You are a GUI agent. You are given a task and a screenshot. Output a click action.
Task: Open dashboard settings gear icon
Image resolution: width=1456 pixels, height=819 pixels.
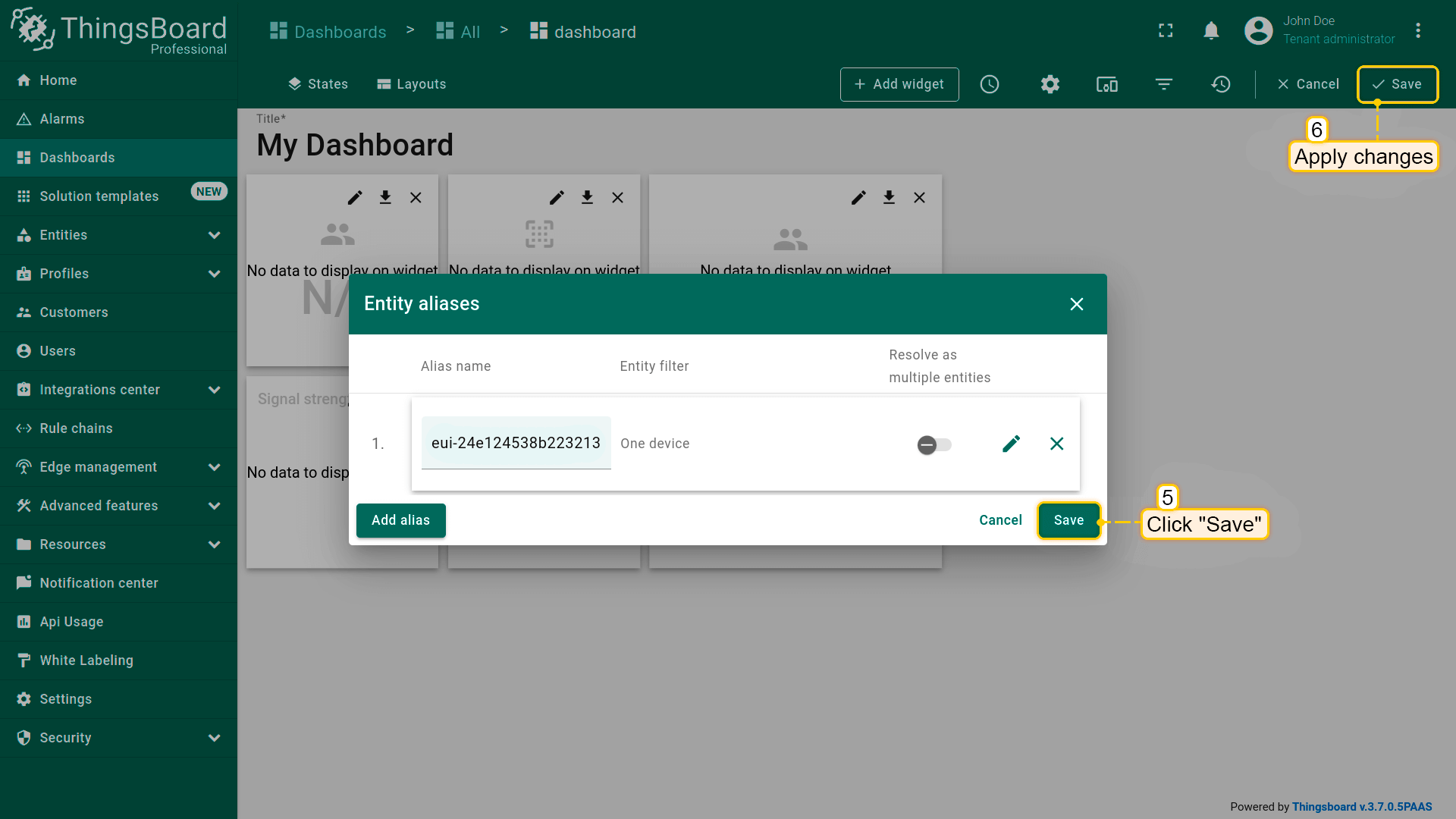click(1050, 84)
